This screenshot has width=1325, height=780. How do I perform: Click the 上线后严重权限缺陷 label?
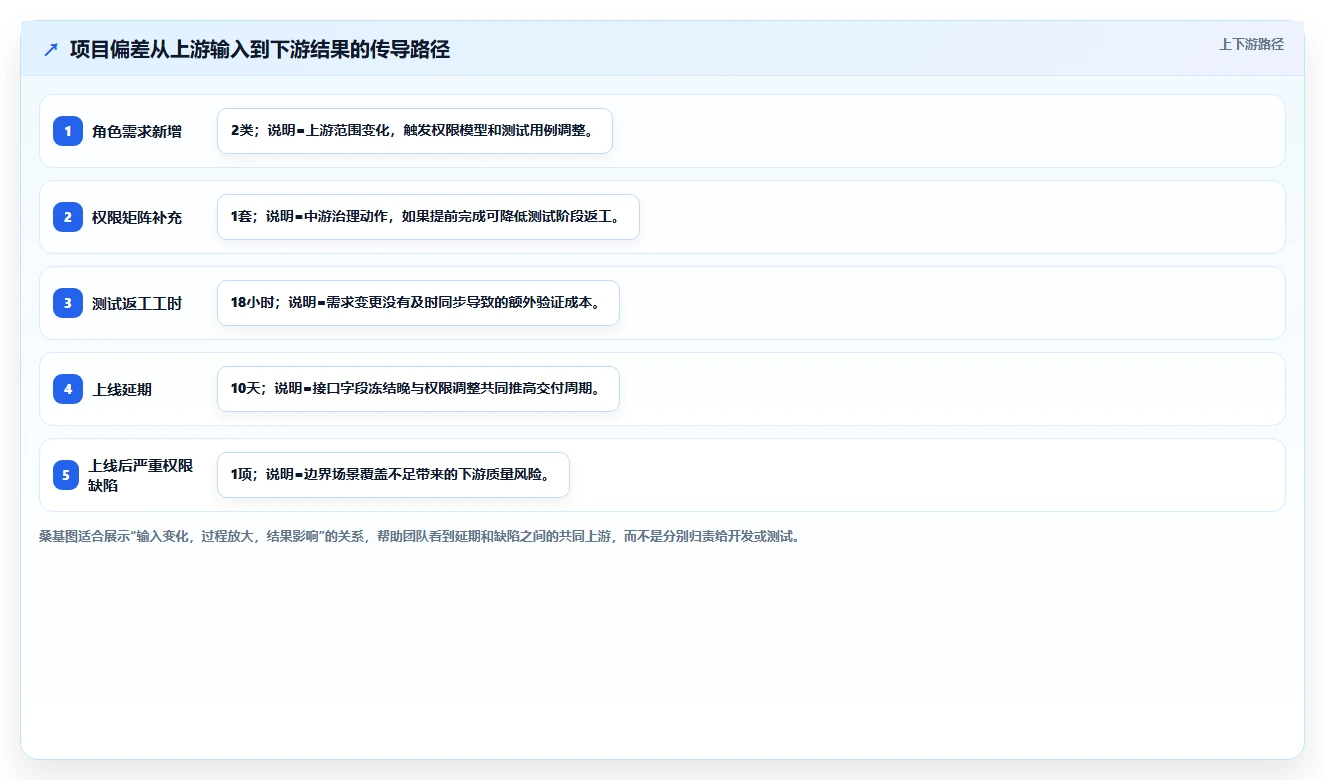[x=141, y=475]
